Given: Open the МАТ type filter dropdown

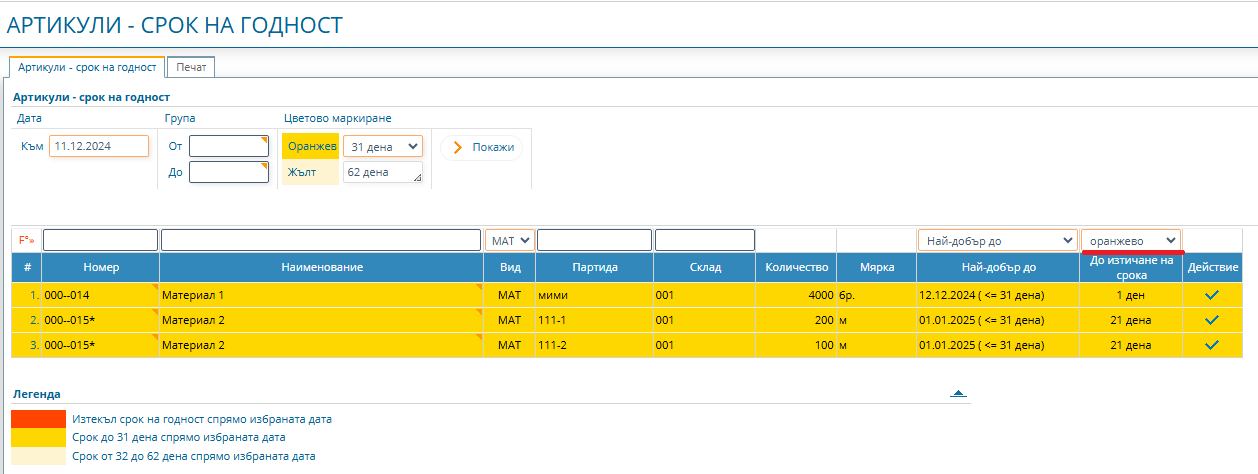Looking at the screenshot, I should point(509,240).
